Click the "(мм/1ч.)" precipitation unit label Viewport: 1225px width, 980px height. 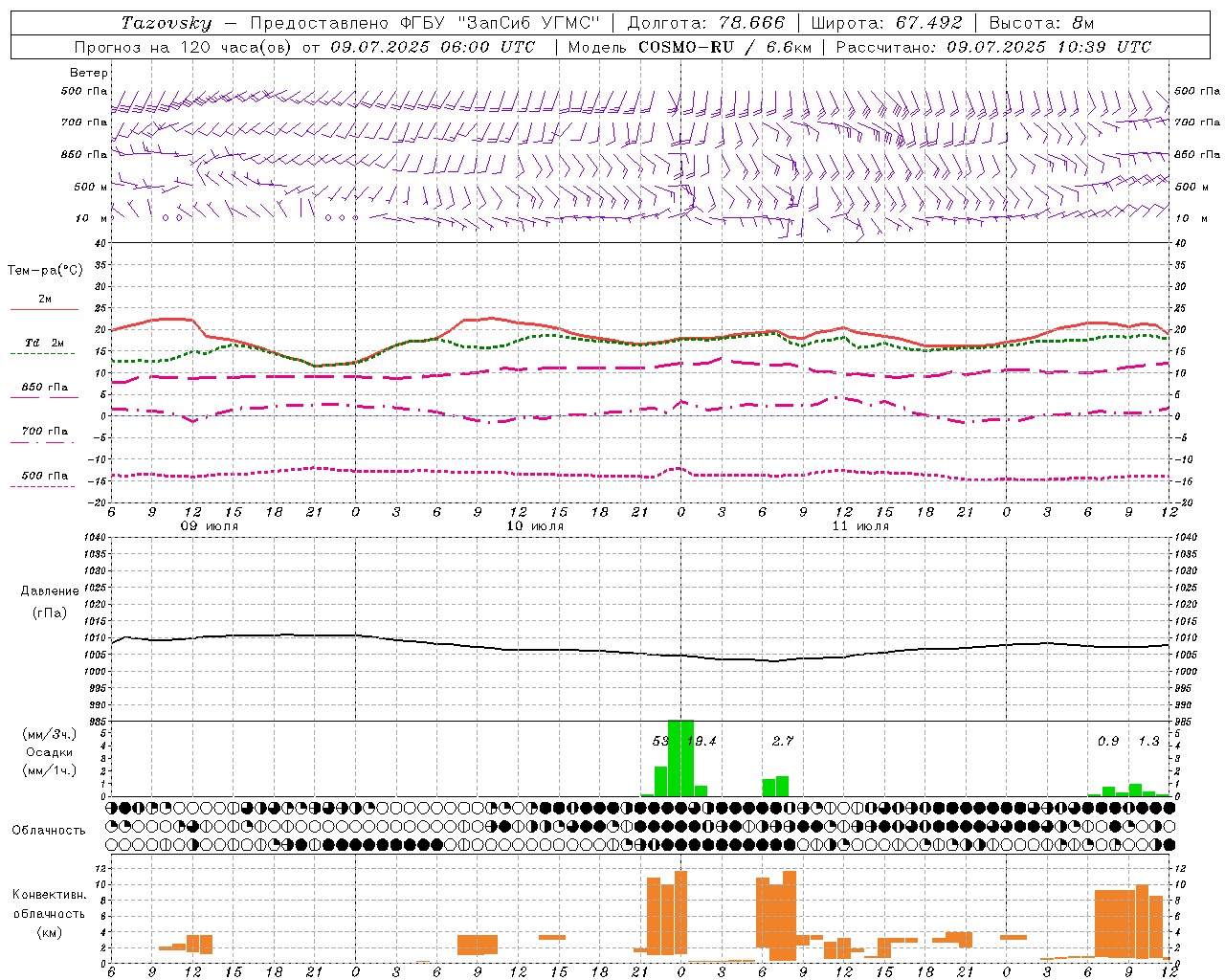[50, 770]
